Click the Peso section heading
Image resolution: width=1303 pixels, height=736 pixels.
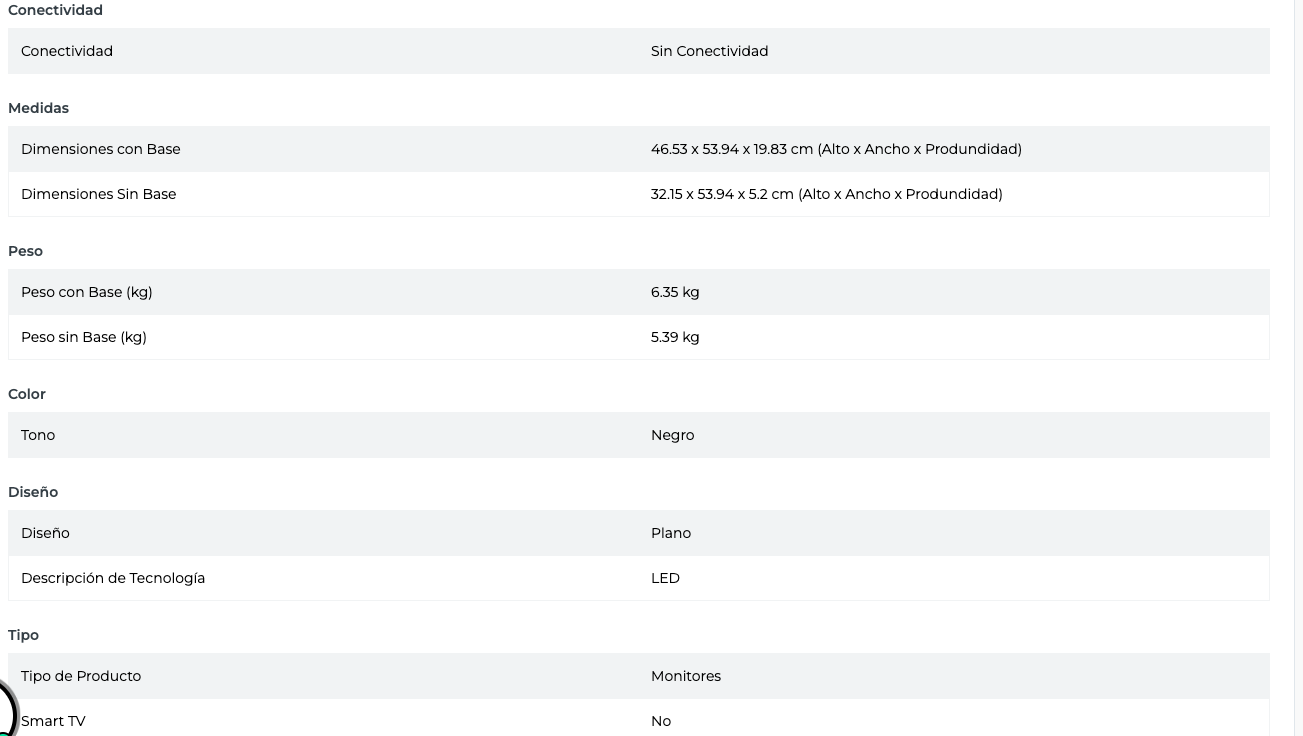[x=25, y=251]
